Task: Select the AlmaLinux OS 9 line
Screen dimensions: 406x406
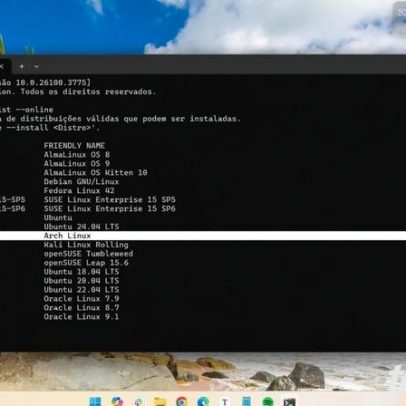Action: pos(77,164)
